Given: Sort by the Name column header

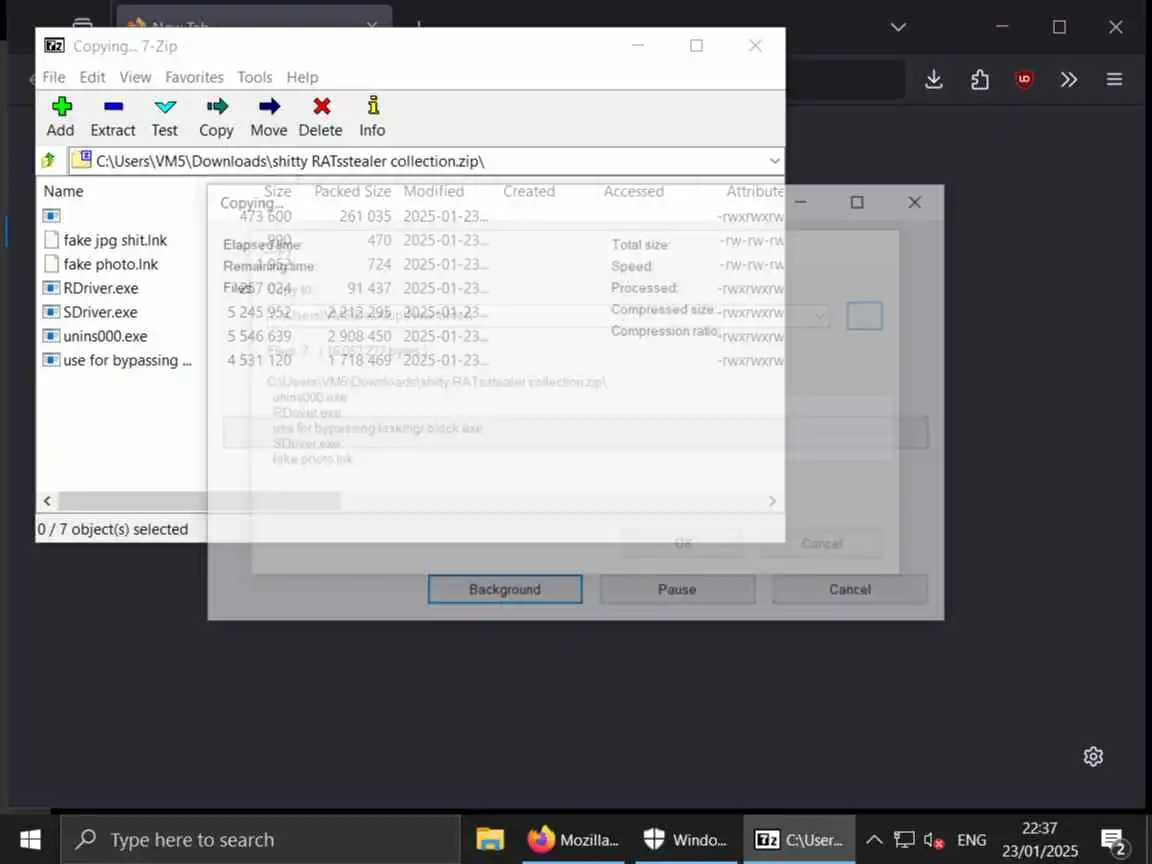Looking at the screenshot, I should 63,192.
